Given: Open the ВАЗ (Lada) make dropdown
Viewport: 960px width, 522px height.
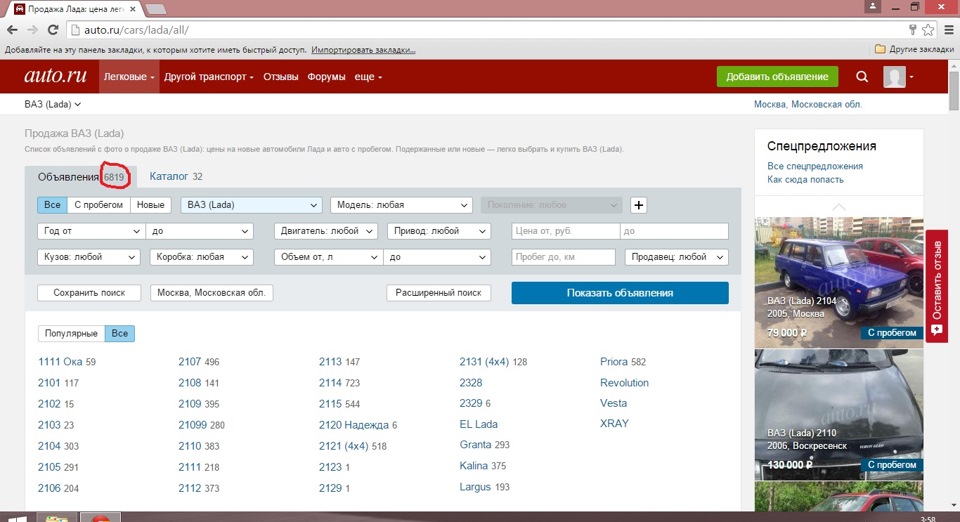Looking at the screenshot, I should (251, 205).
